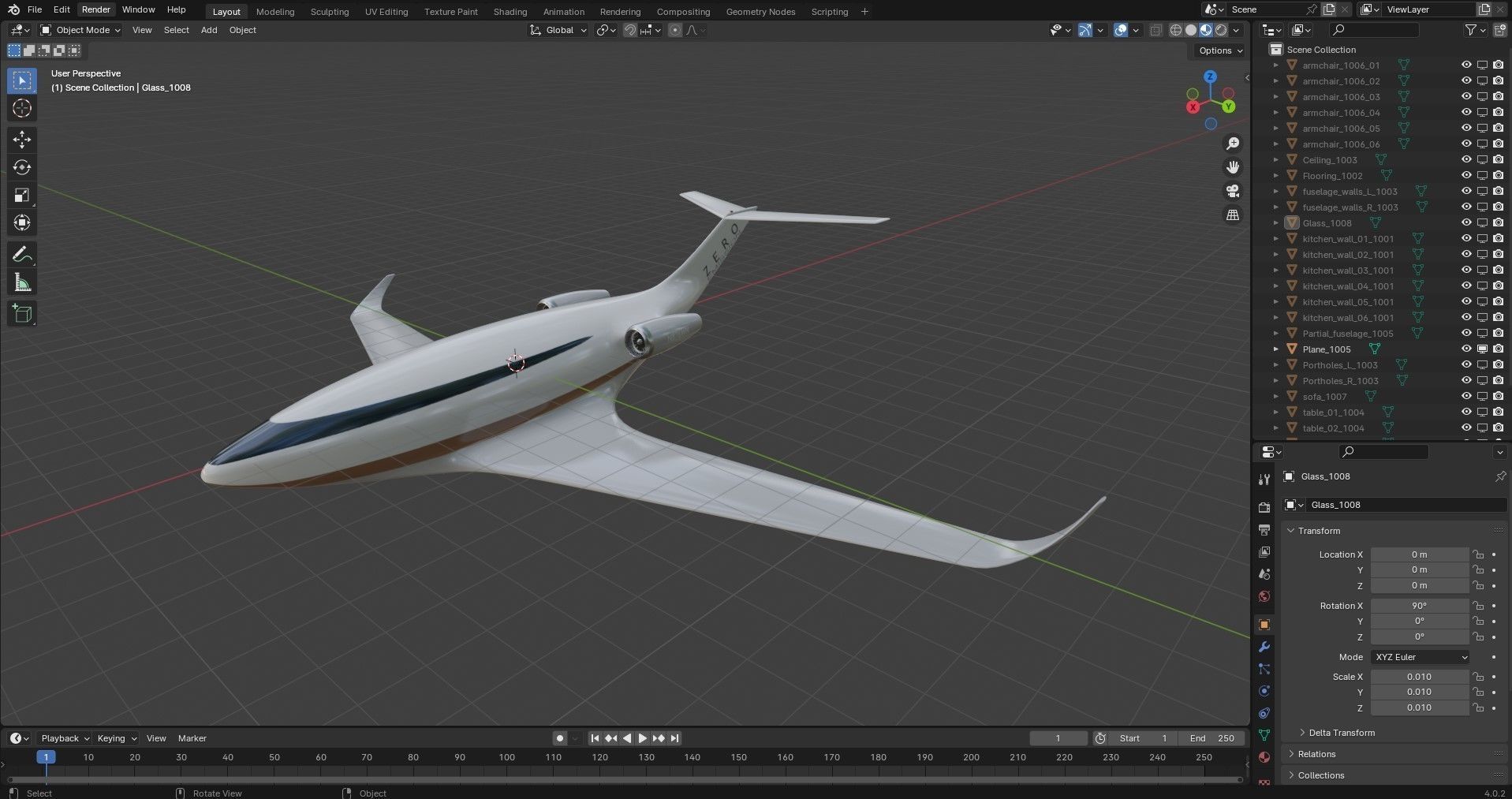The image size is (1512, 799).
Task: Expand Relations panel
Action: (1317, 754)
